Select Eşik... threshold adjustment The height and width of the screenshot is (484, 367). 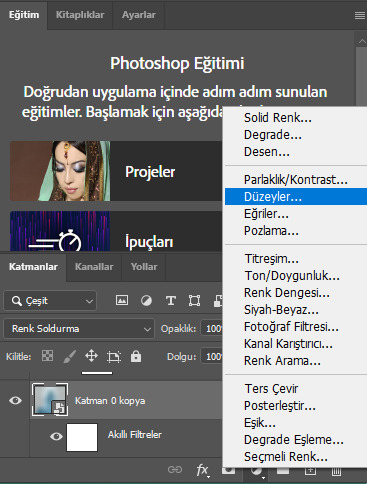[x=296, y=423]
